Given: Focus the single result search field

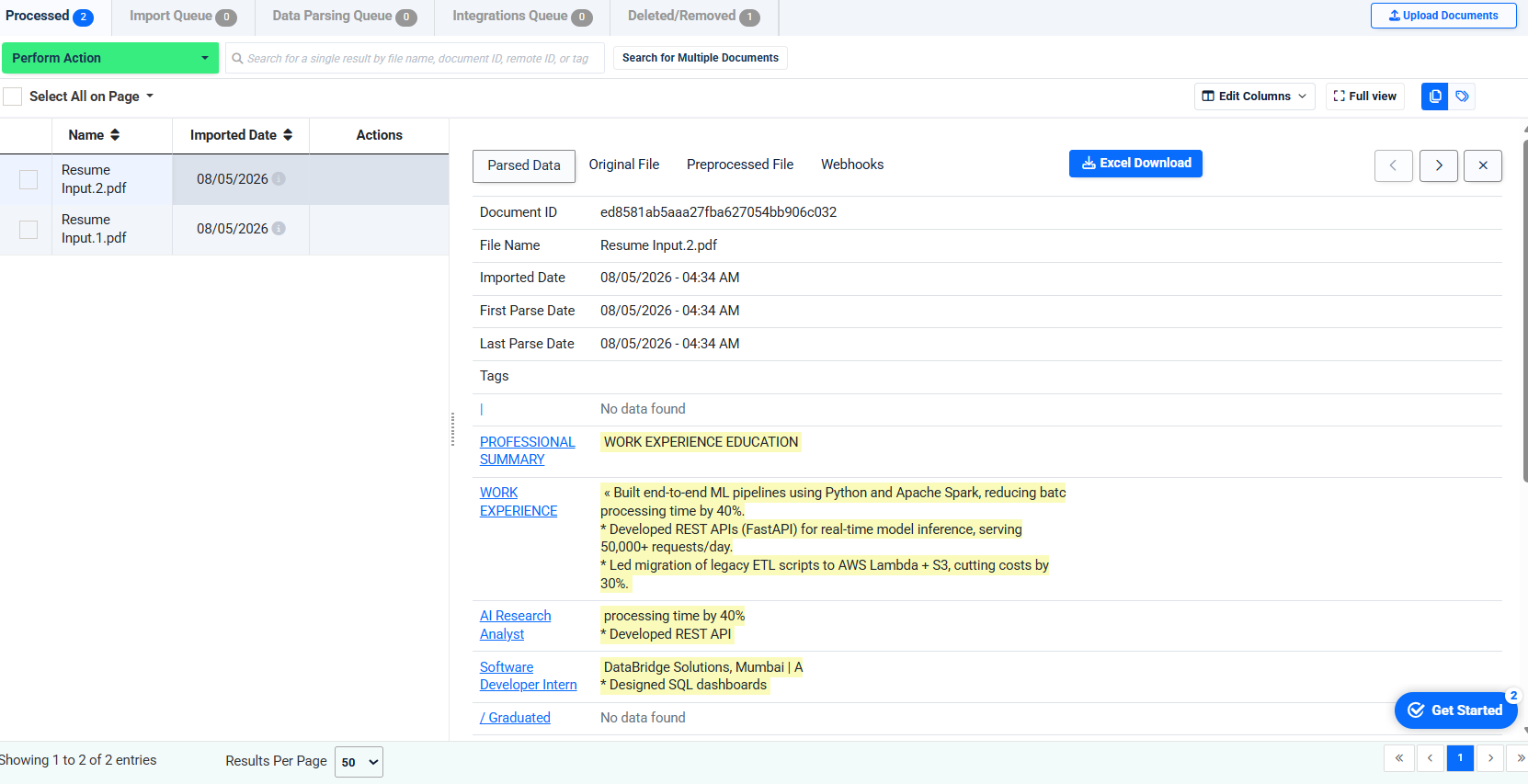Looking at the screenshot, I should [416, 58].
